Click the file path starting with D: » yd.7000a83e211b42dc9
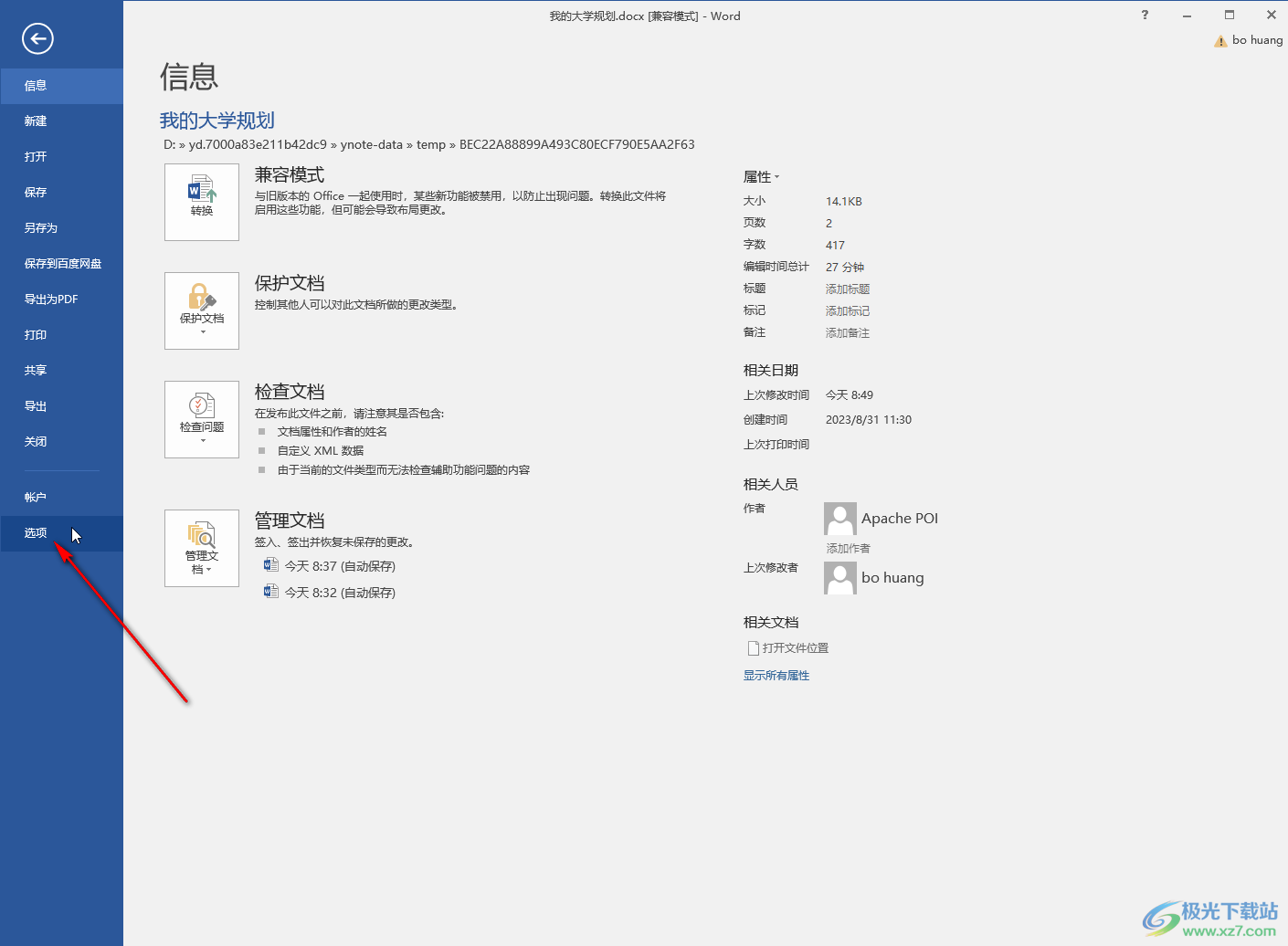Screen dimensions: 1288x946 coord(429,144)
